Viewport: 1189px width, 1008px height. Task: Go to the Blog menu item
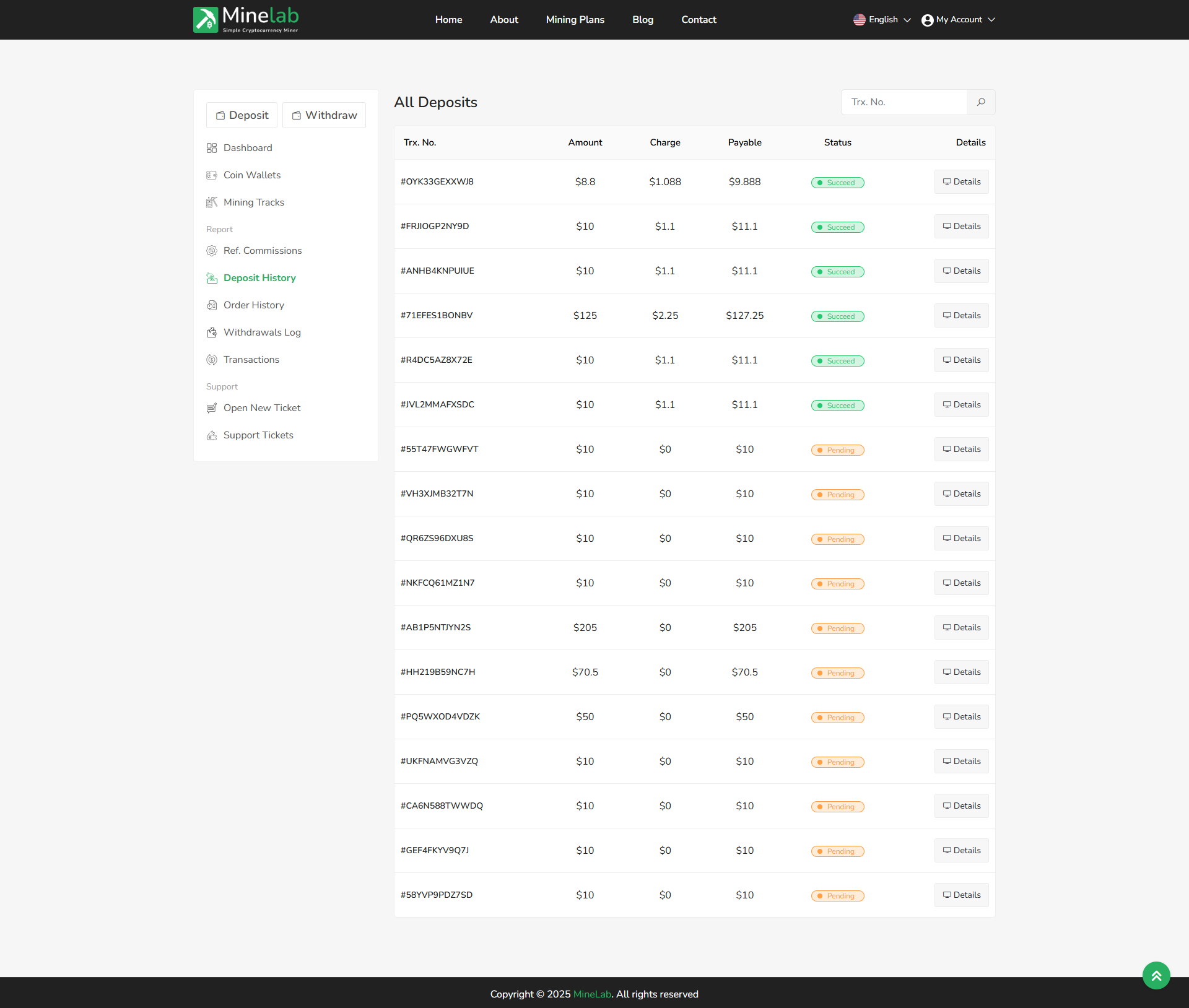click(642, 20)
